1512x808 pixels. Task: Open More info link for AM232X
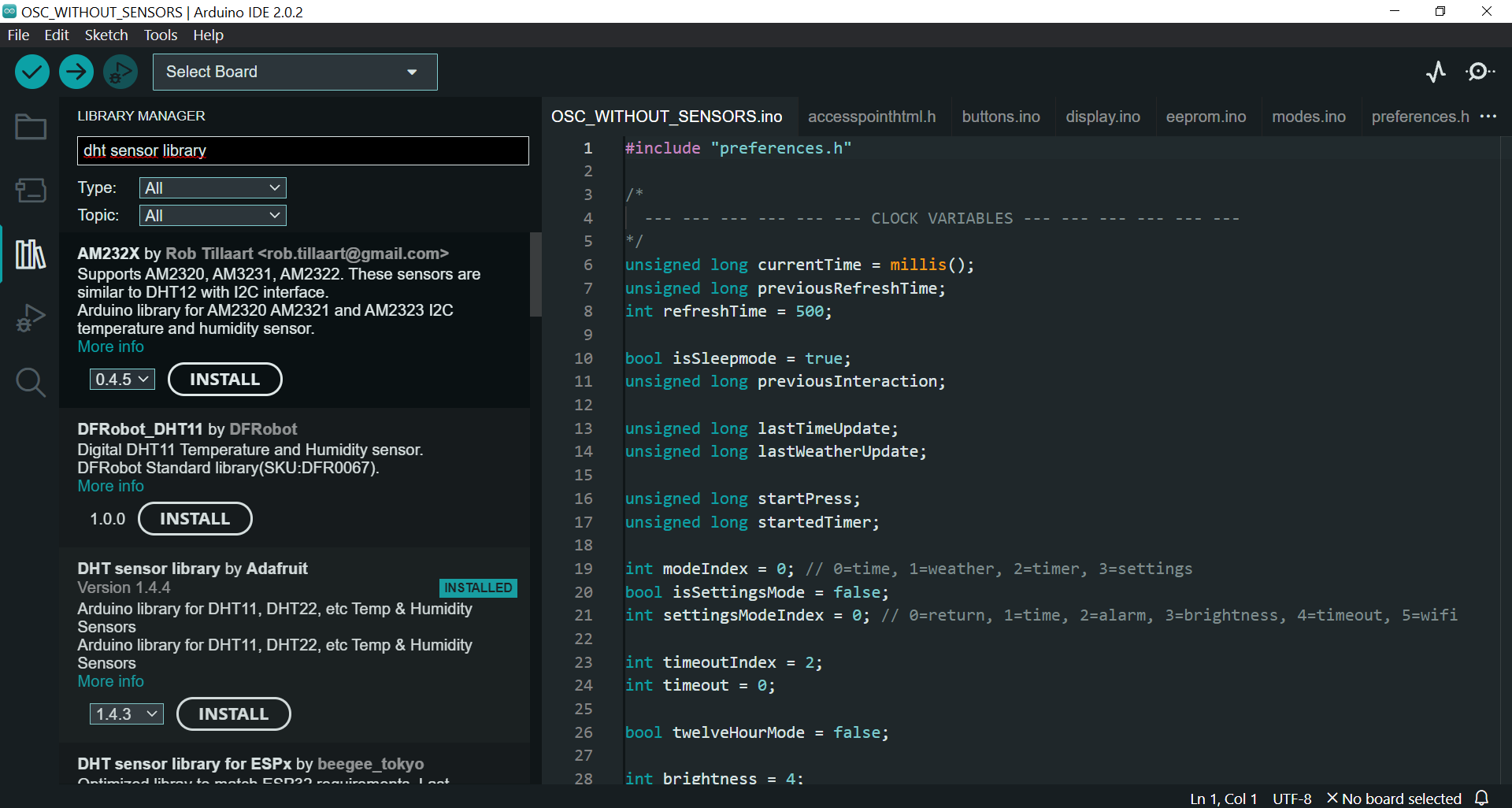110,347
